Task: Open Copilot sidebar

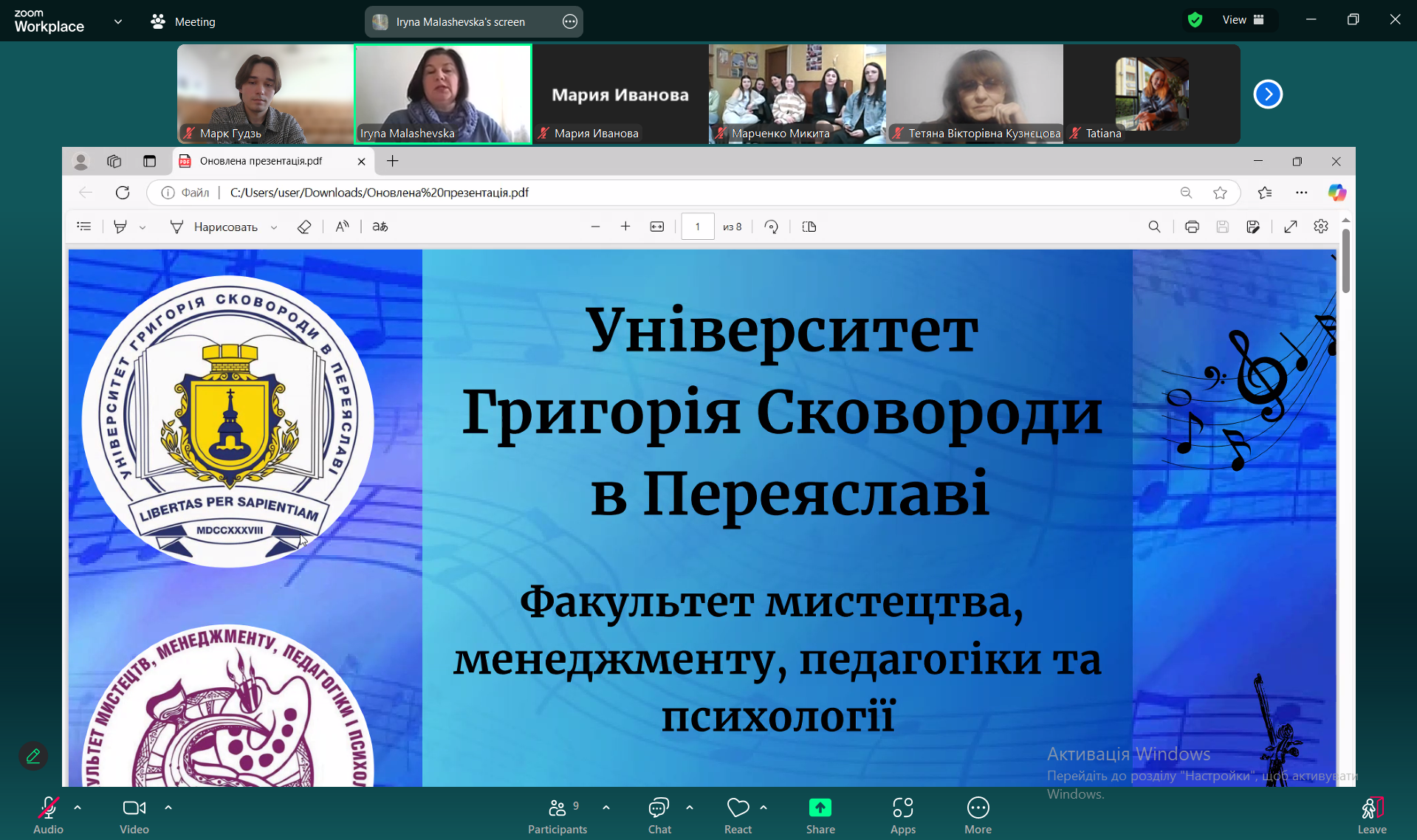Action: (1337, 193)
